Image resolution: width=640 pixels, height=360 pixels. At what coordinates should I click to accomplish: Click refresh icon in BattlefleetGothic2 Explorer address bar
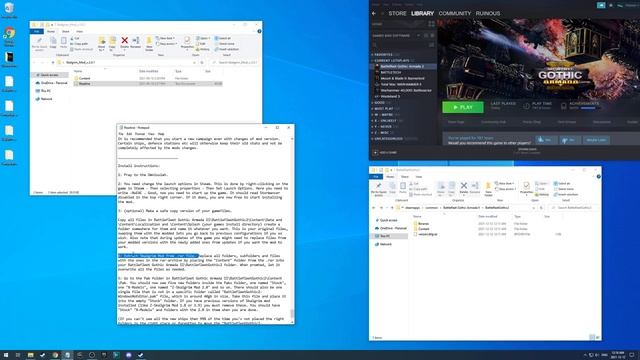[541, 208]
